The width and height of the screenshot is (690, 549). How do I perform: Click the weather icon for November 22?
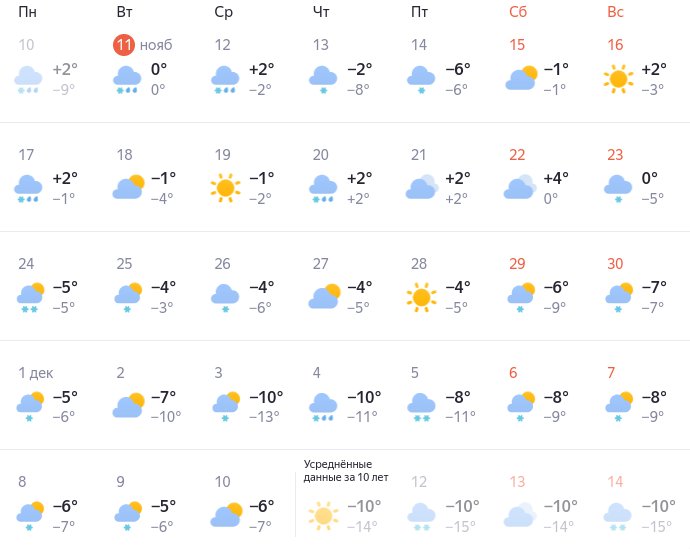click(520, 188)
